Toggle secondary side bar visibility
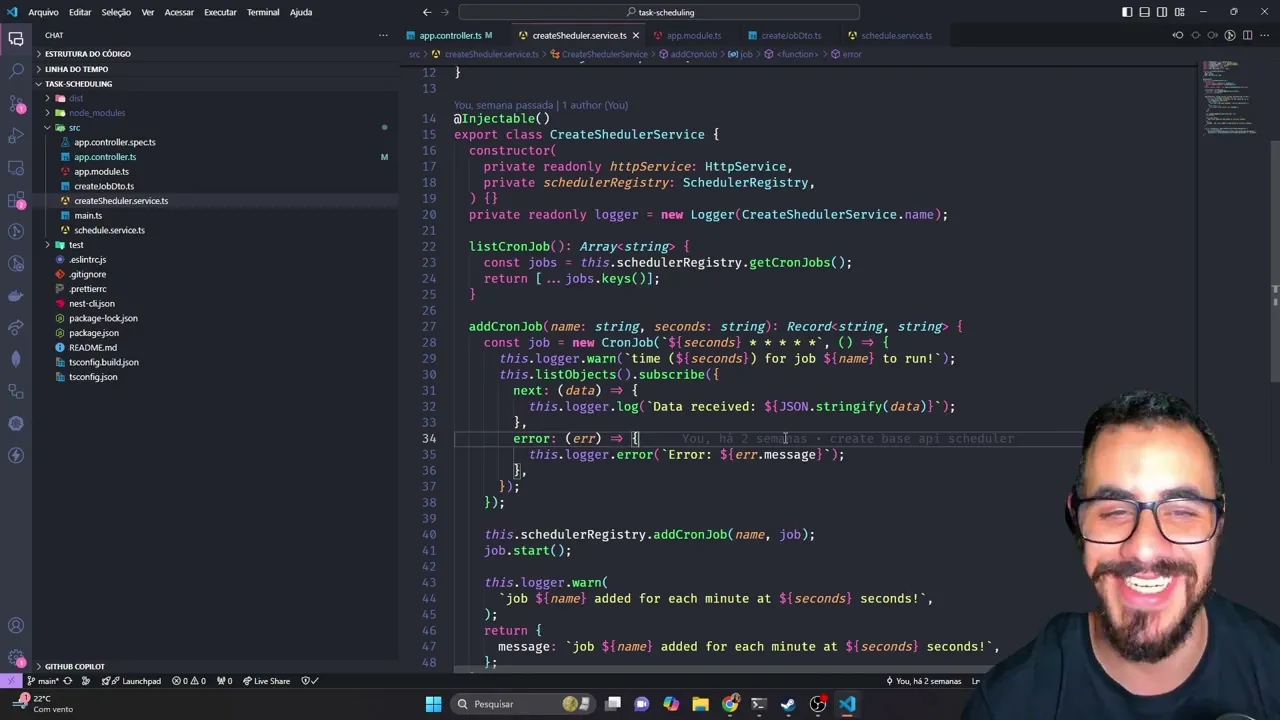Image resolution: width=1280 pixels, height=720 pixels. pos(1161,12)
